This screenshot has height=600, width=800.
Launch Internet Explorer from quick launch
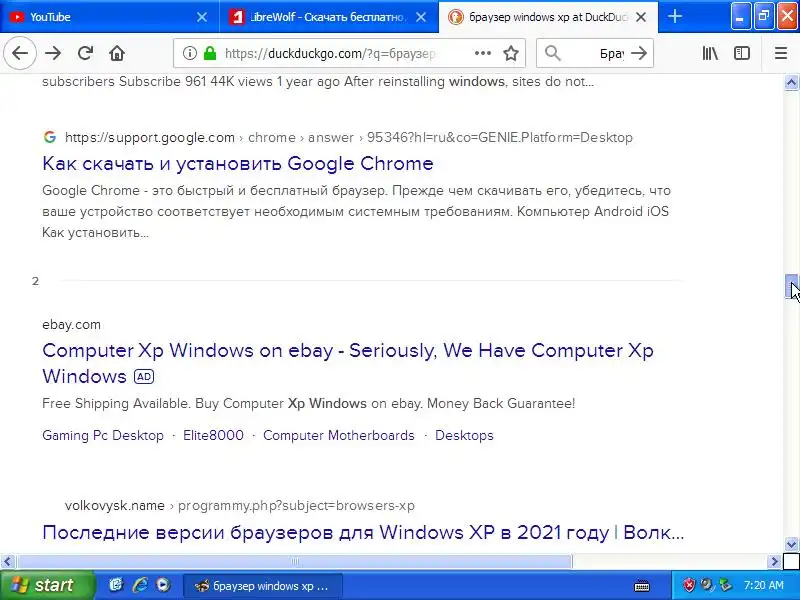139,585
